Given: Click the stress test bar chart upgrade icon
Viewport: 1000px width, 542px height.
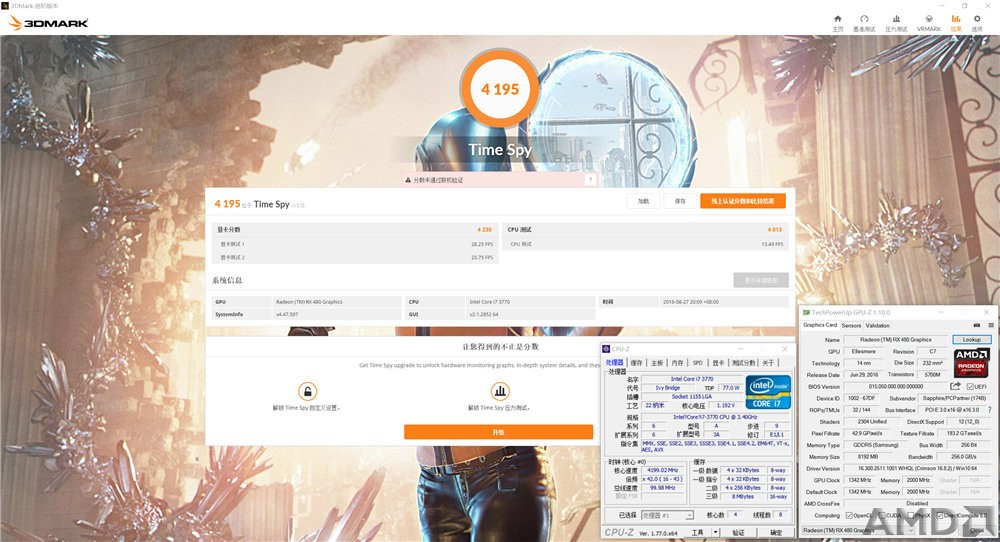Looking at the screenshot, I should click(x=499, y=391).
